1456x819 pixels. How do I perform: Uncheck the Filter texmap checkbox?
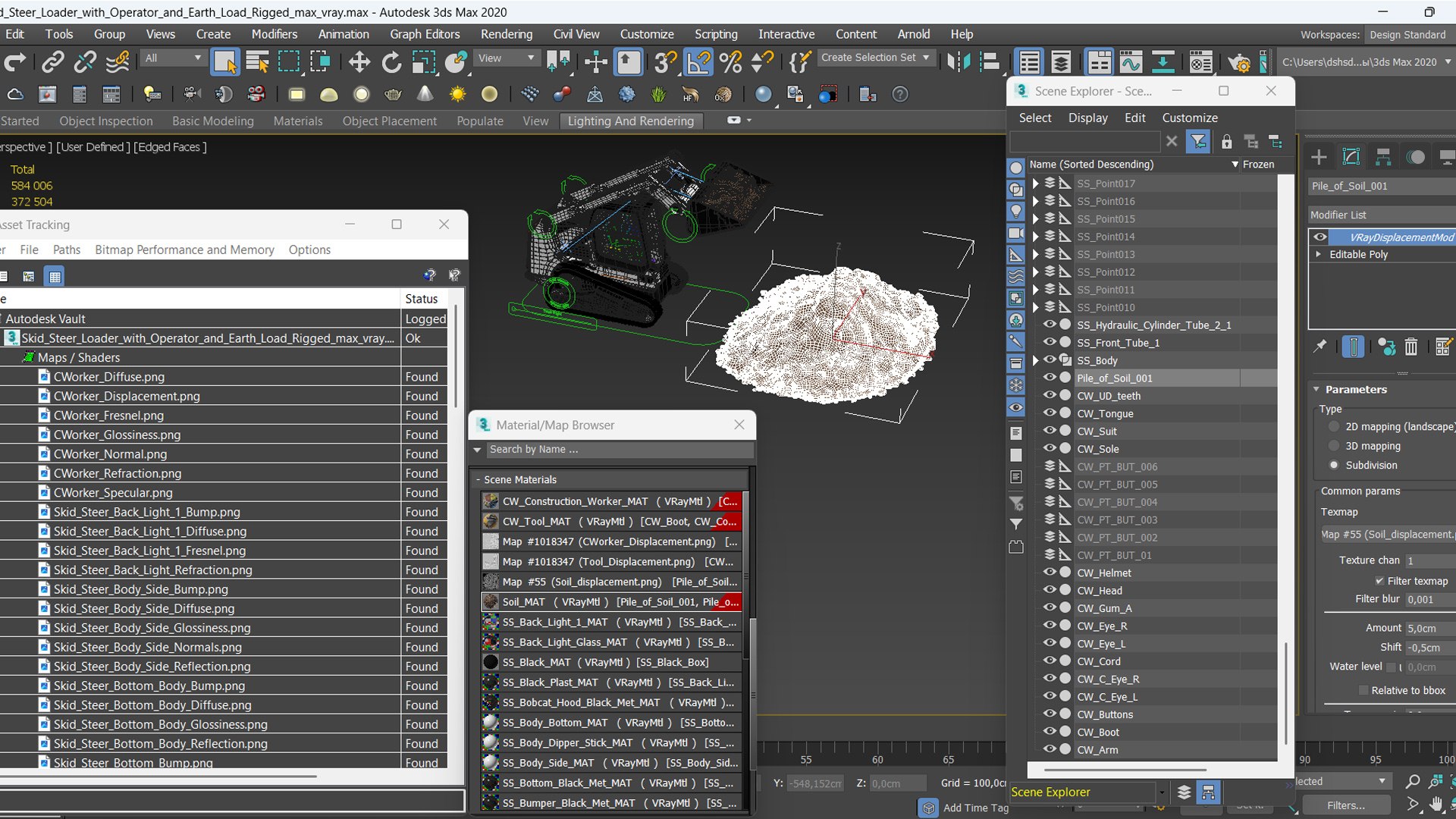tap(1379, 581)
